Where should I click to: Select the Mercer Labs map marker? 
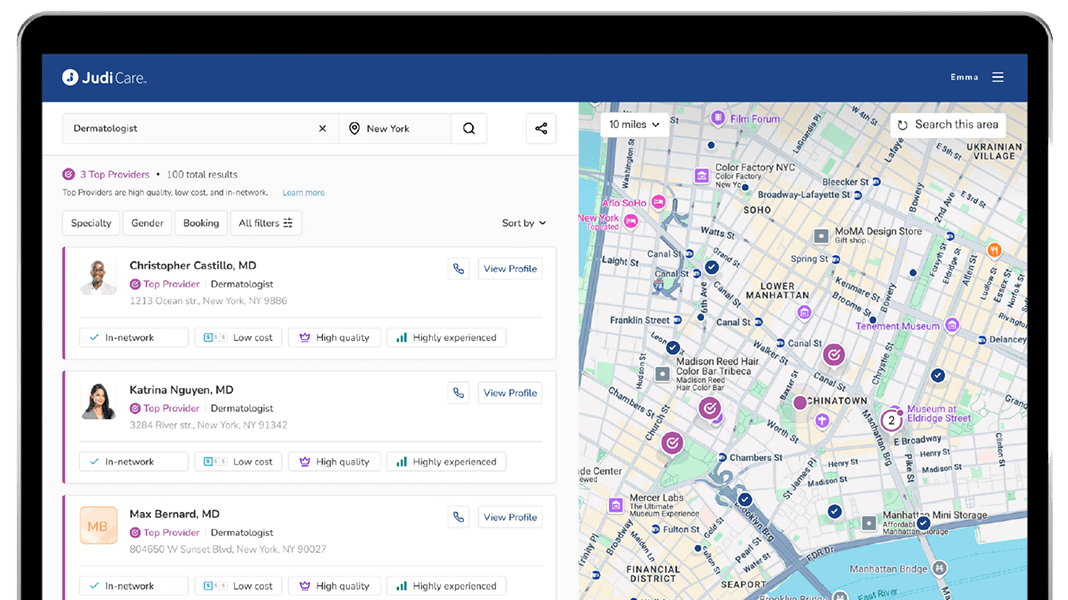616,505
